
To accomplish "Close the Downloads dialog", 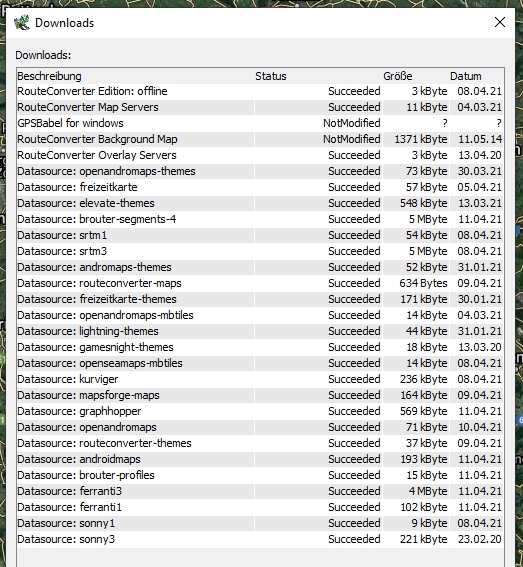I will [x=499, y=22].
